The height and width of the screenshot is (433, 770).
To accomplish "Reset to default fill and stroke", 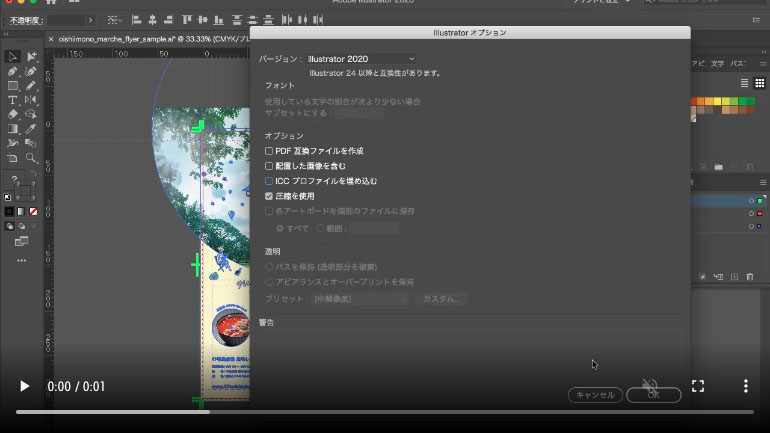I will coord(7,197).
